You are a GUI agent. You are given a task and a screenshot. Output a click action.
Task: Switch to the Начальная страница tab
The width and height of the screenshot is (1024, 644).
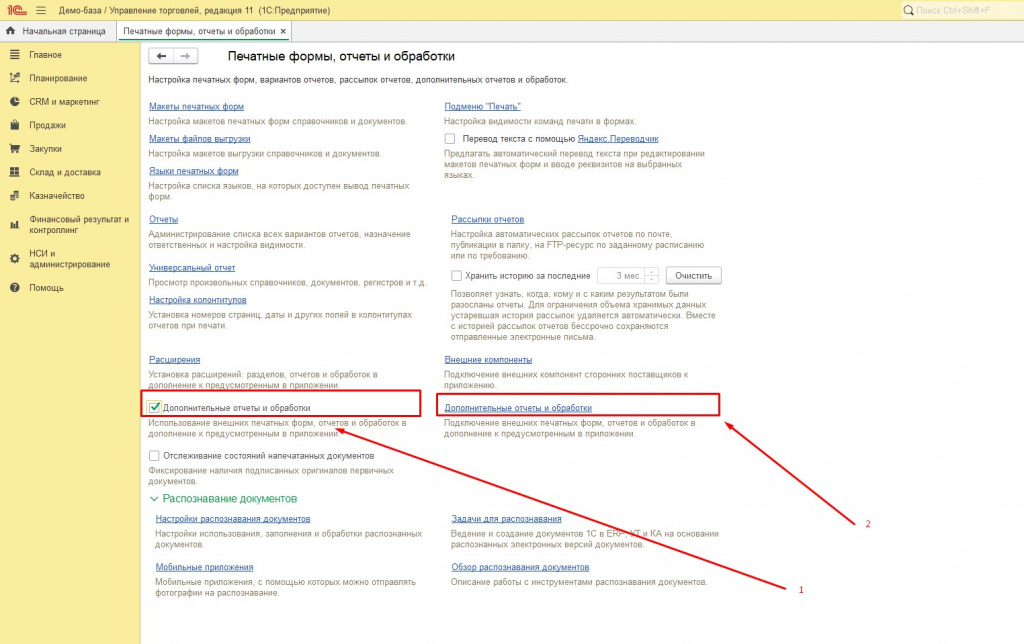pos(56,31)
